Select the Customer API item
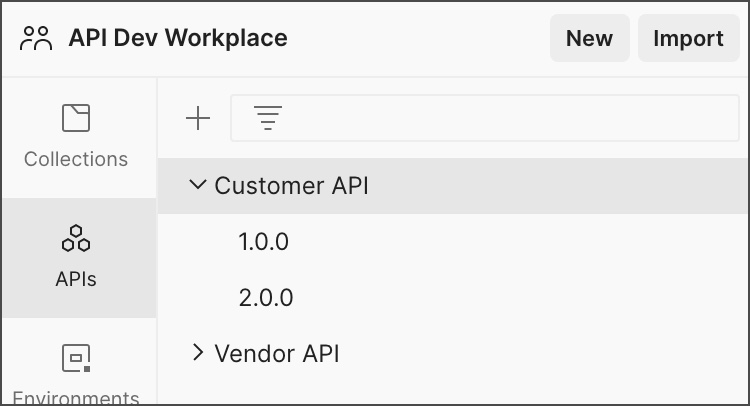 pyautogui.click(x=291, y=186)
